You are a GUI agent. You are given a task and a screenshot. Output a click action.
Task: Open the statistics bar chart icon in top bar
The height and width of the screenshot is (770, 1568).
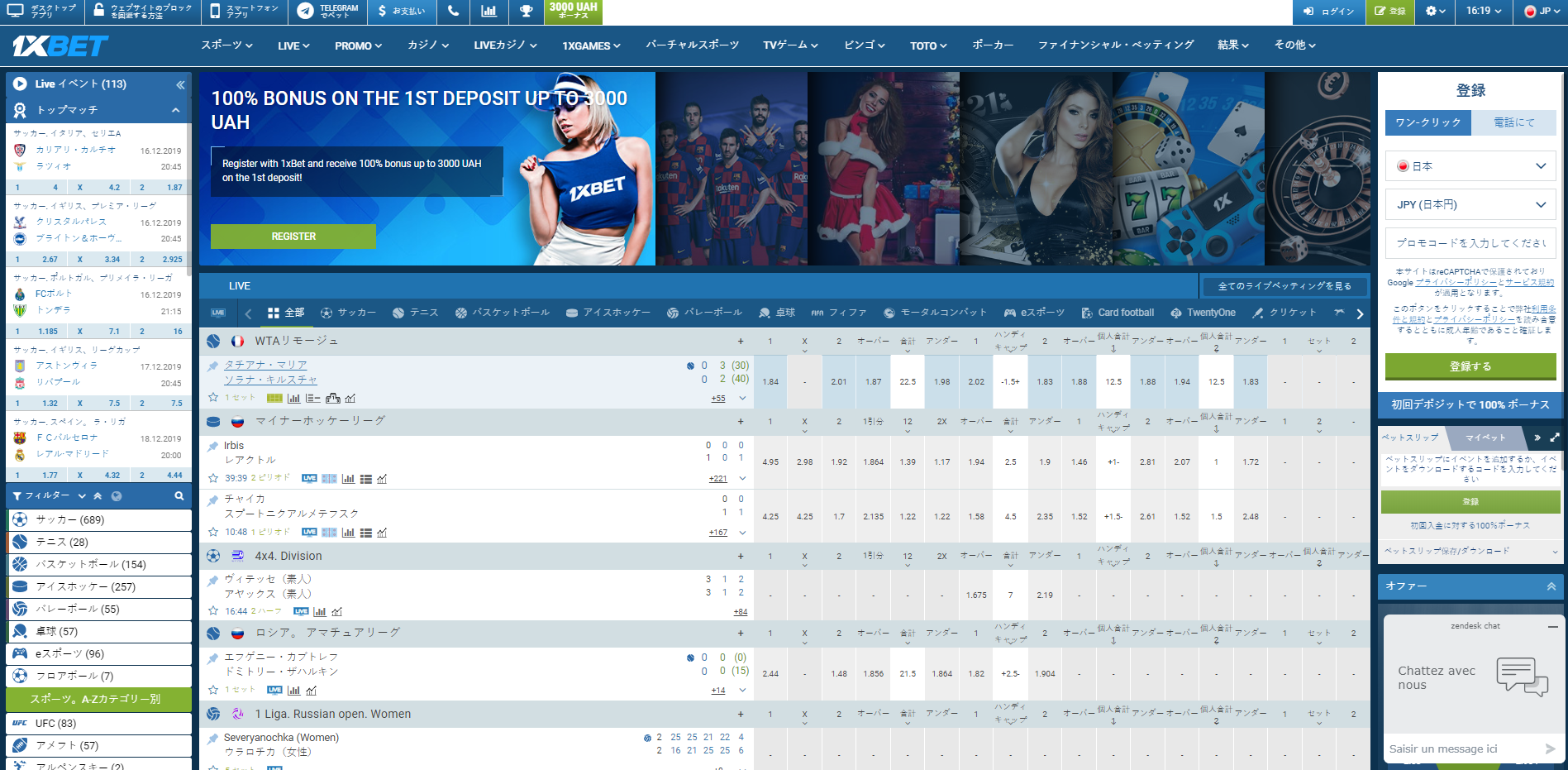tap(489, 11)
